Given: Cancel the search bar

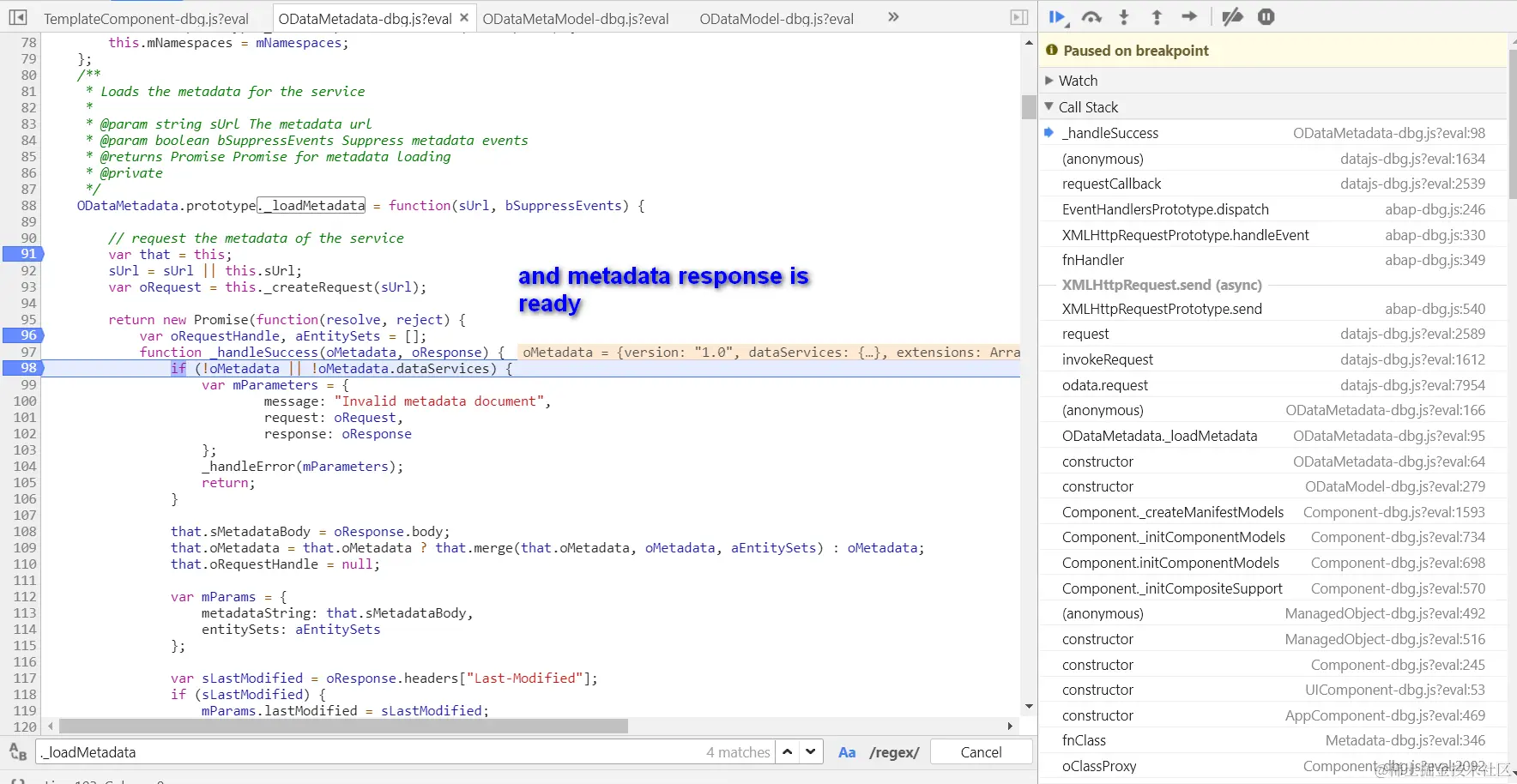Looking at the screenshot, I should 981,752.
